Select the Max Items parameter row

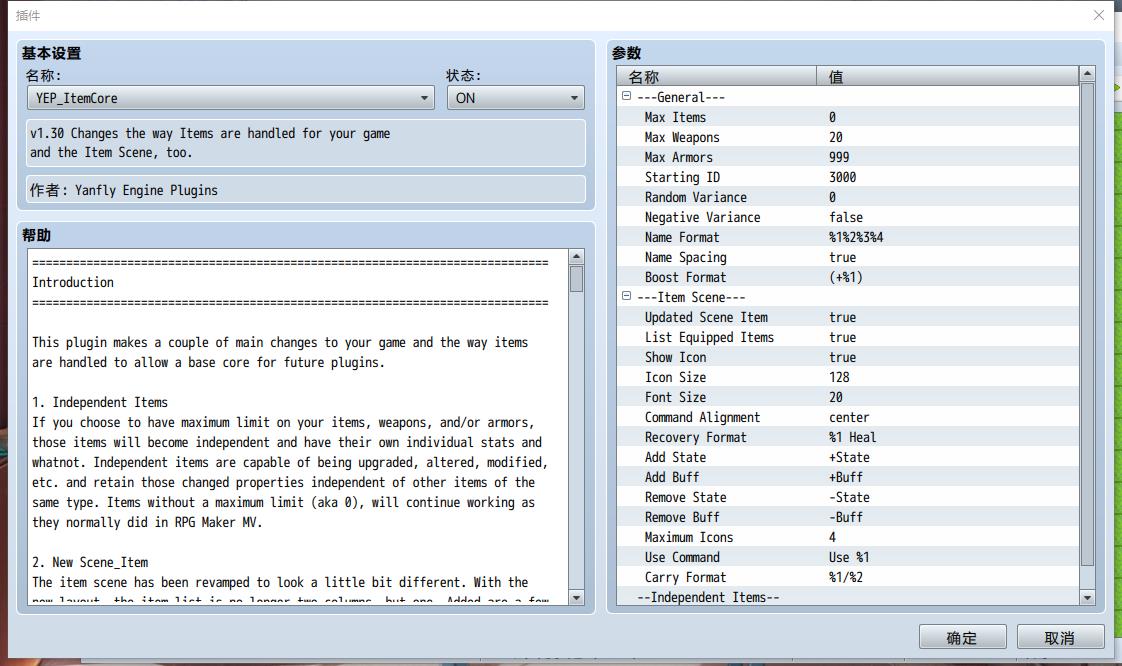848,117
